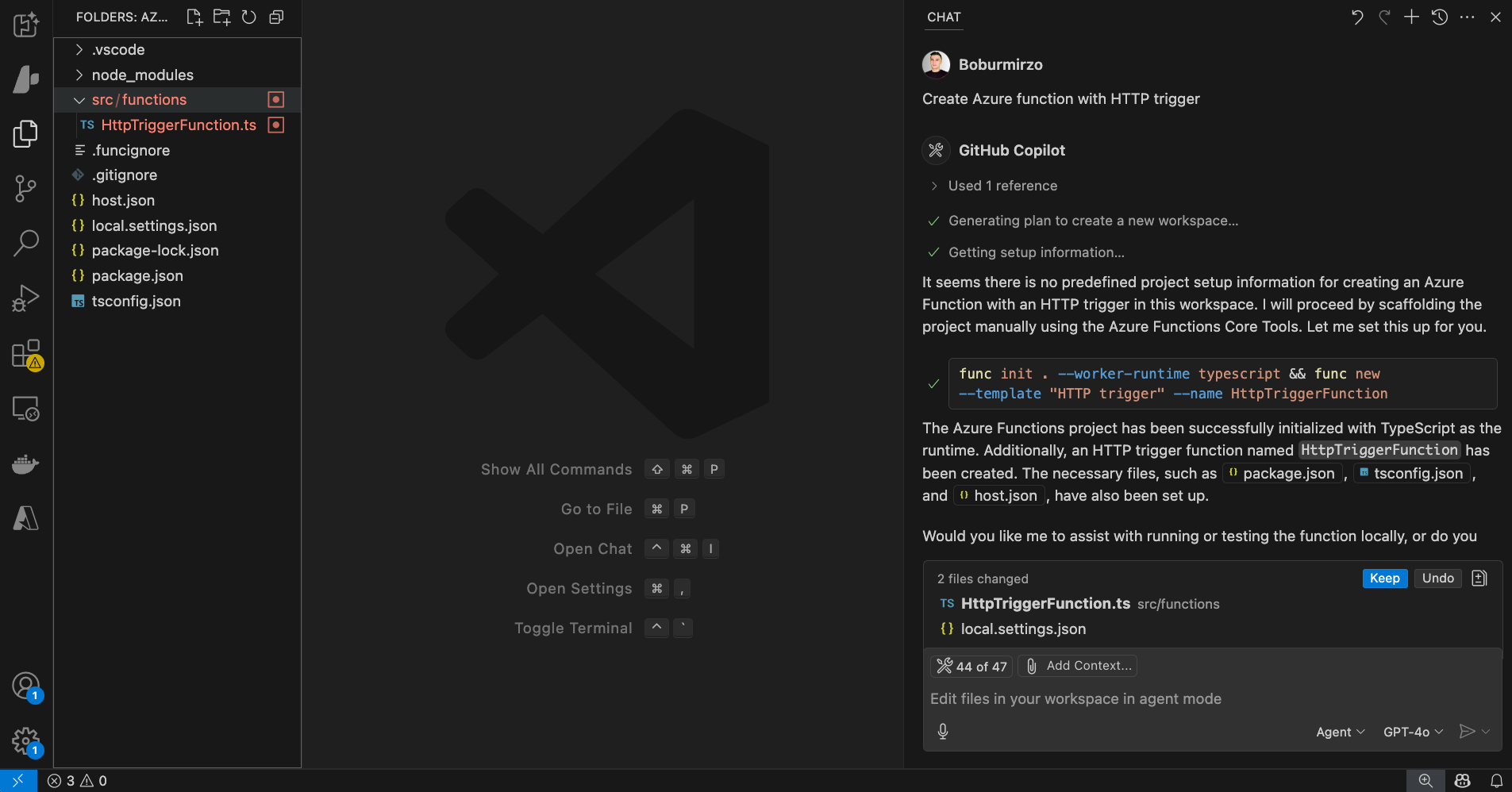Activate the microphone in chat input

943,731
